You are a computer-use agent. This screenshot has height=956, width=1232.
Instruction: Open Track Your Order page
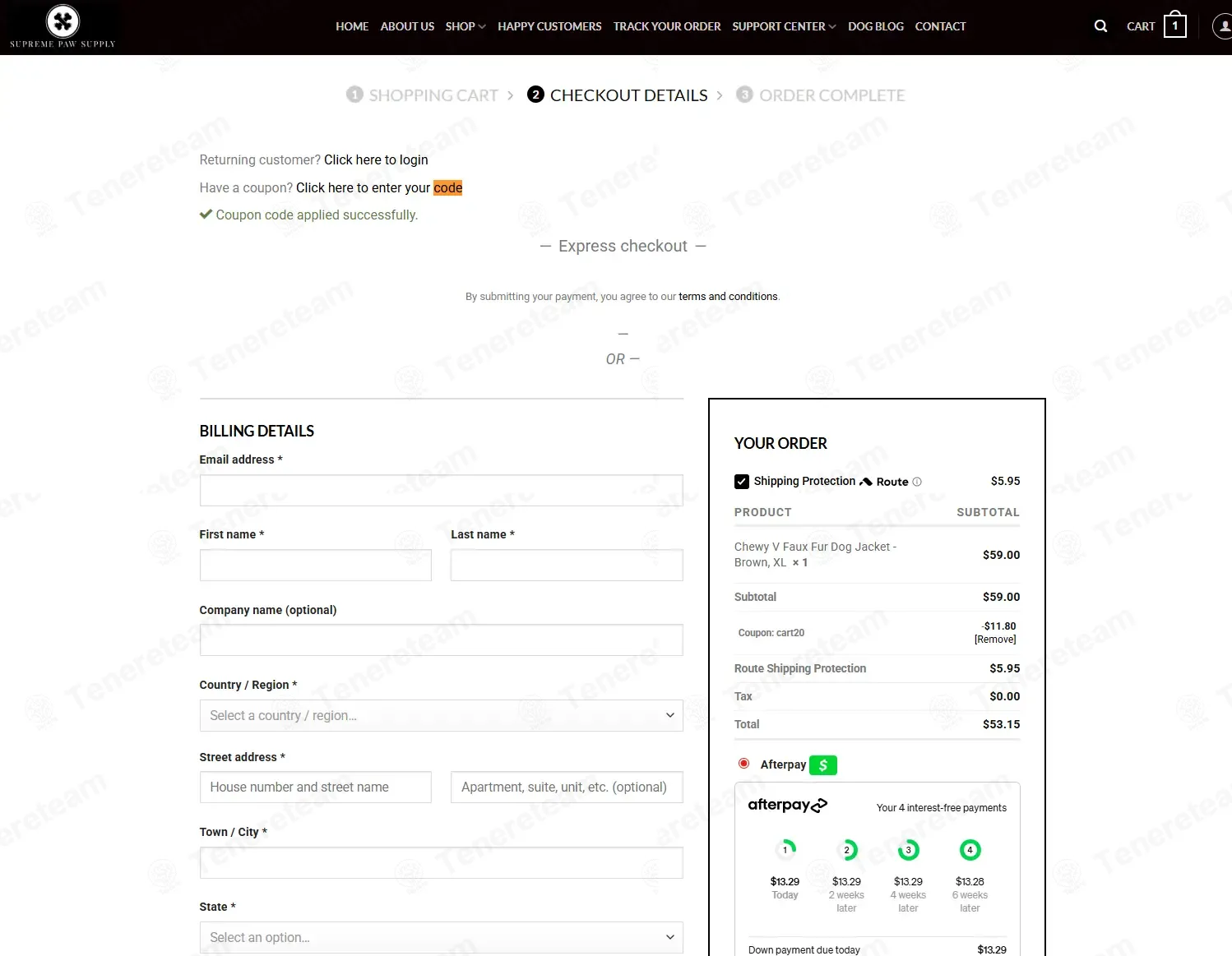667,26
